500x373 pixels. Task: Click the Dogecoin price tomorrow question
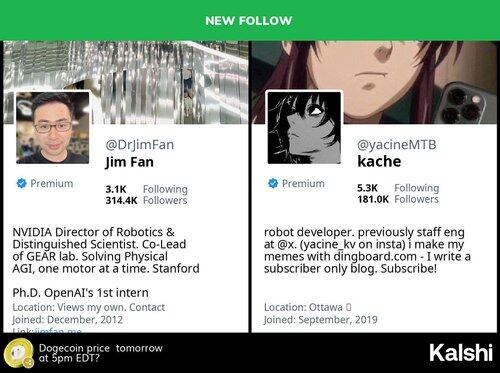point(101,353)
